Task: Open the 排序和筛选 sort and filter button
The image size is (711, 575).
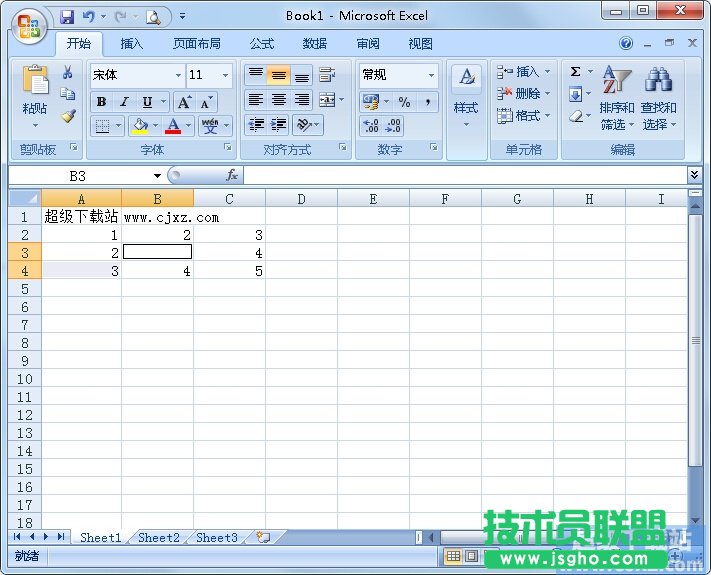Action: click(x=616, y=100)
